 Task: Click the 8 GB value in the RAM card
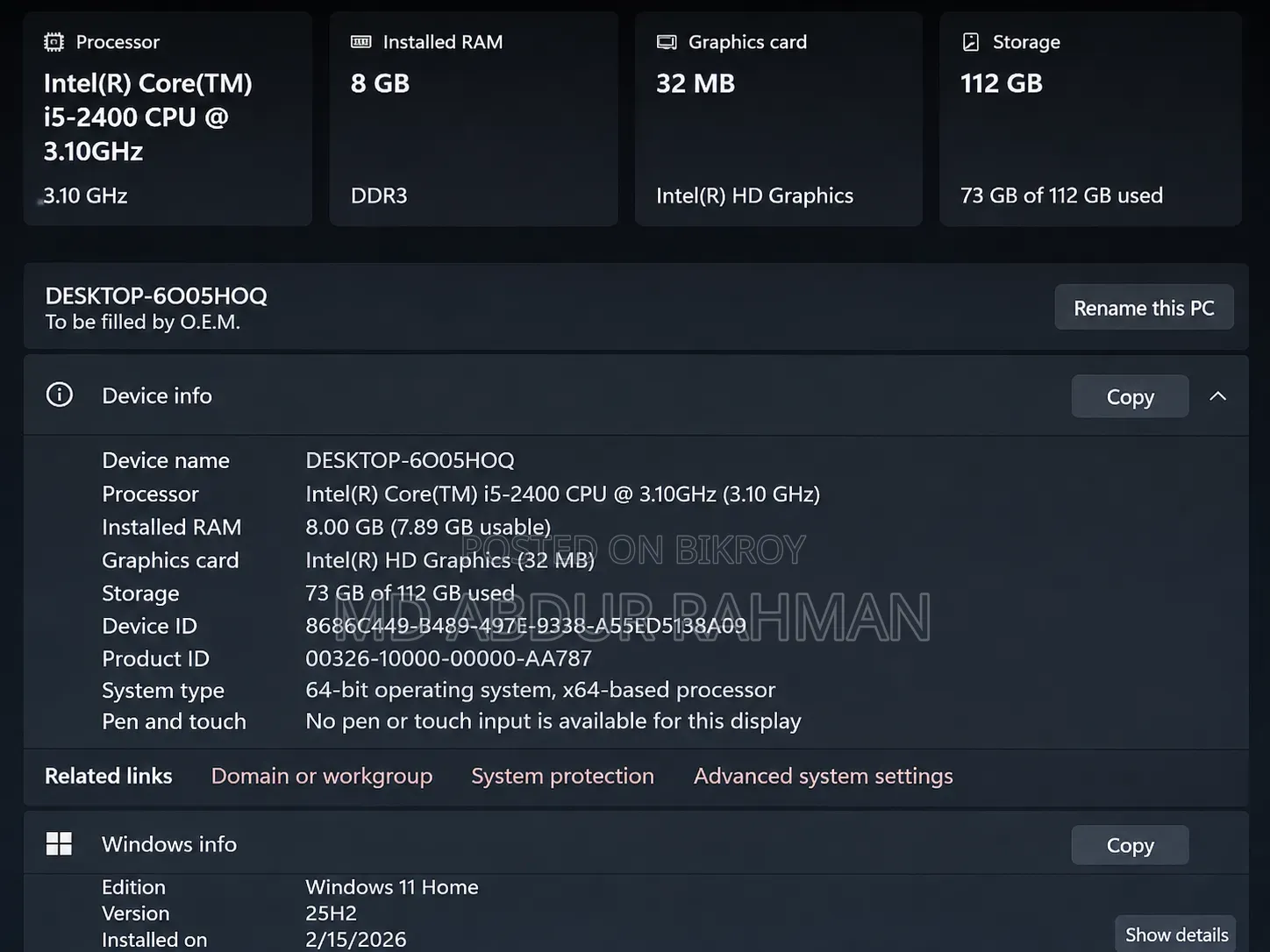(381, 83)
